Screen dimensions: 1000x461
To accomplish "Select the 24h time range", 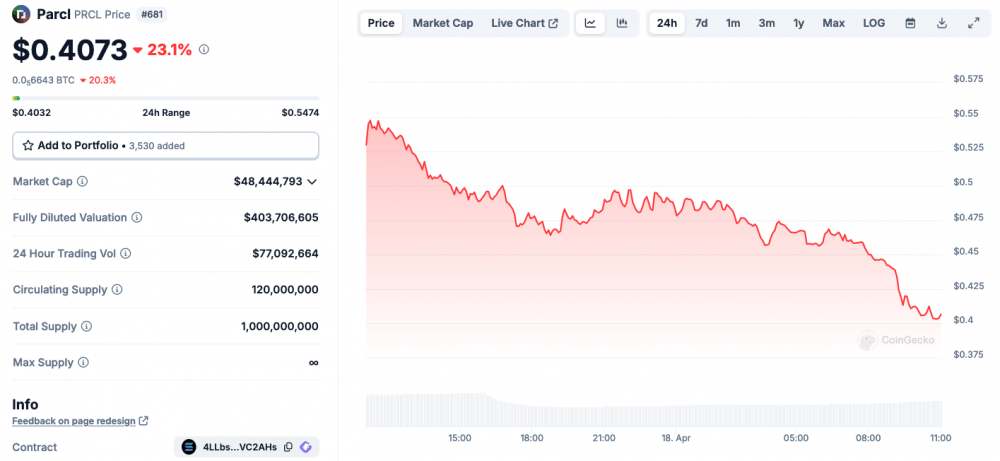I will click(667, 24).
